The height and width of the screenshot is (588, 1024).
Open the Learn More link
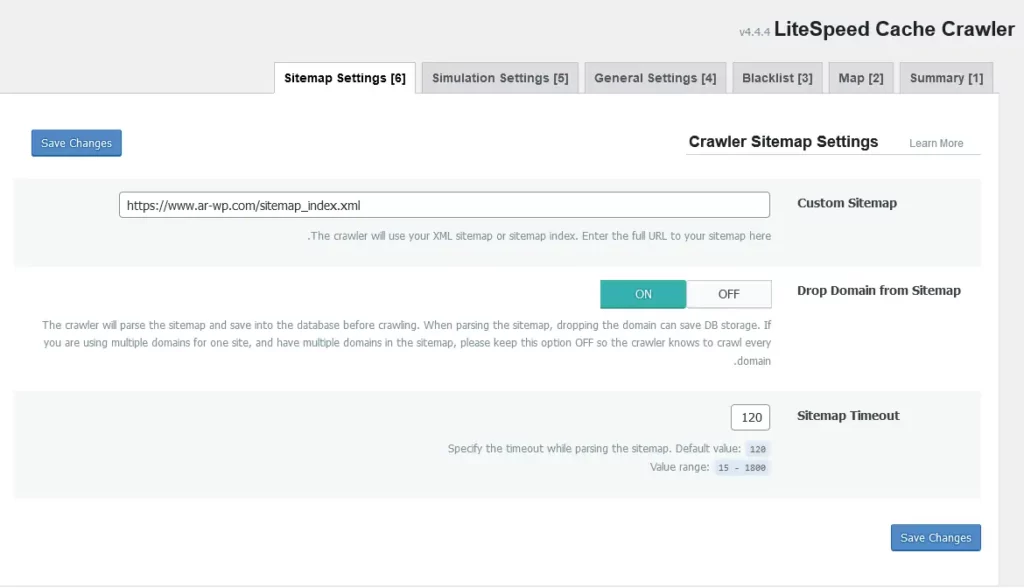[936, 143]
